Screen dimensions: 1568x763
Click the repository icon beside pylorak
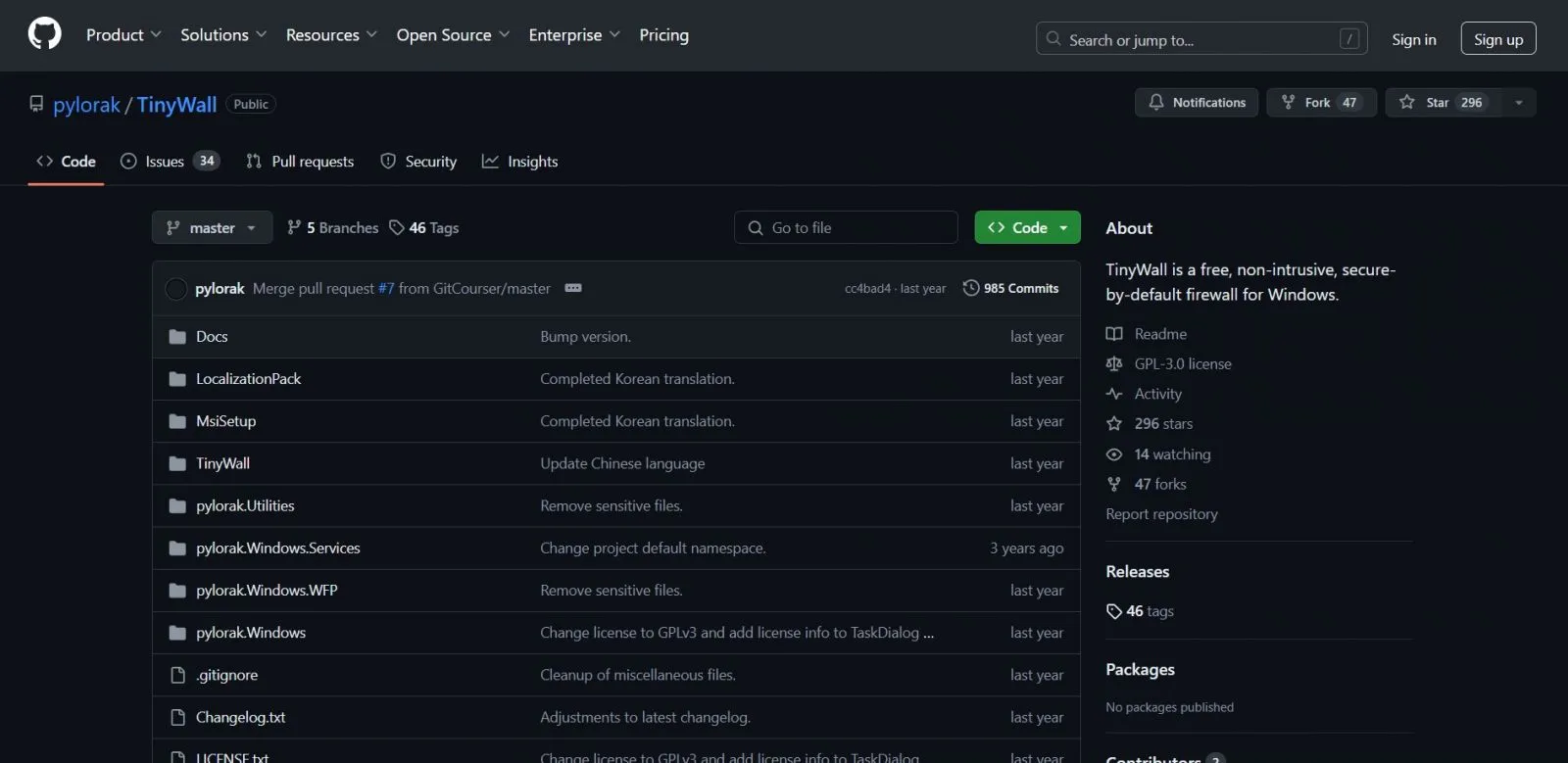[36, 104]
